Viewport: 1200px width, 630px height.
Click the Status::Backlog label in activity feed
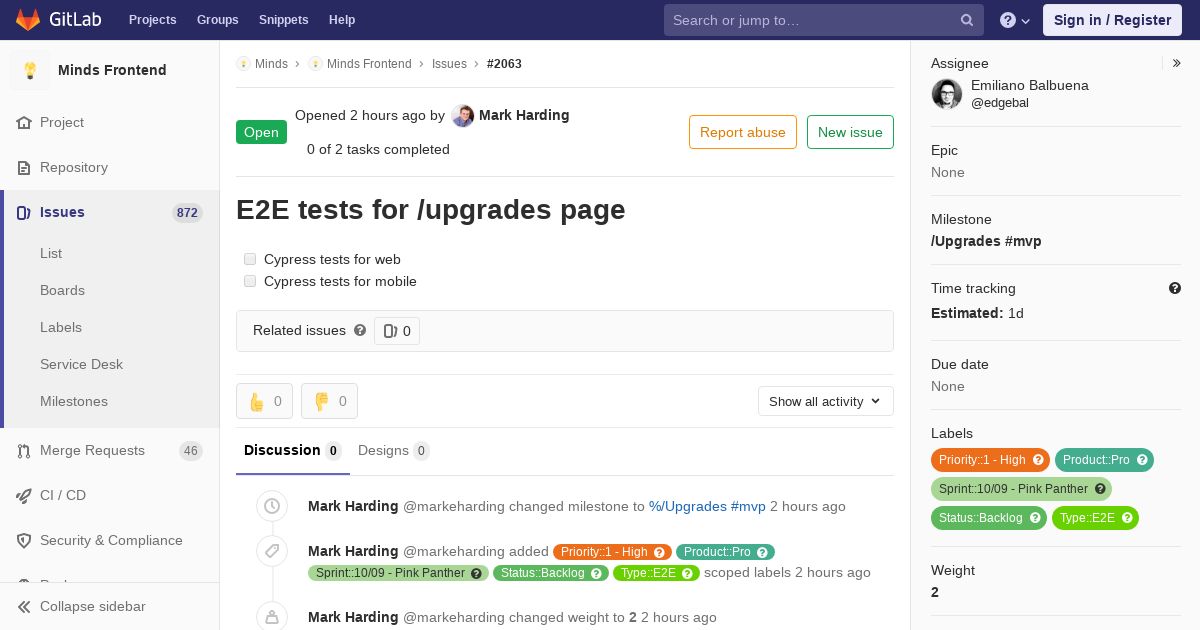pos(550,573)
